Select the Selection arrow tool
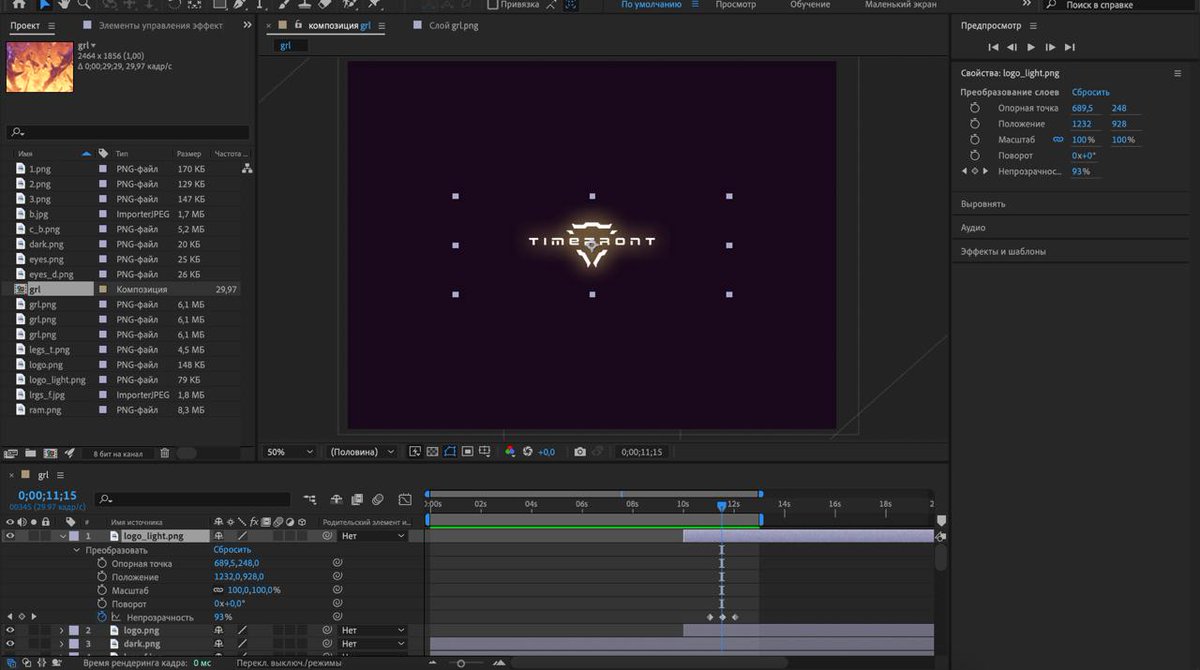This screenshot has height=670, width=1200. coord(46,4)
